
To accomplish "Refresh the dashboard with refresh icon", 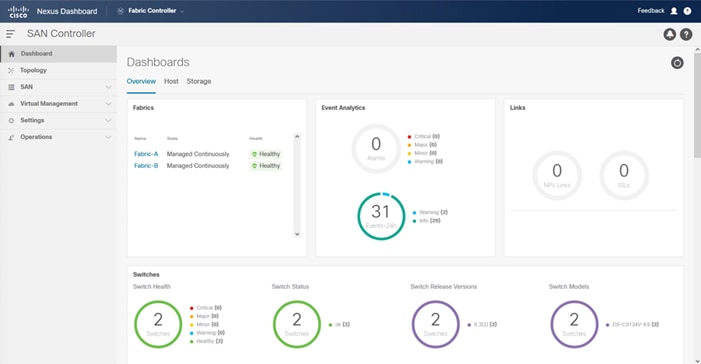I will (x=677, y=63).
